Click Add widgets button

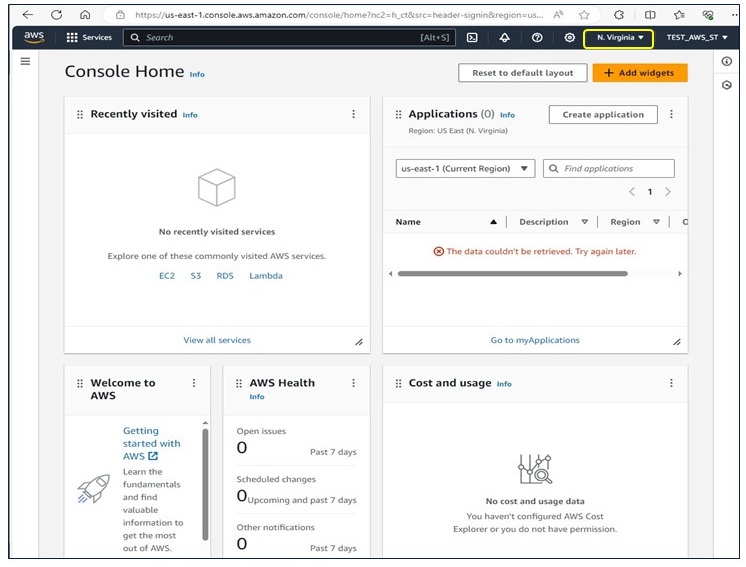[640, 73]
